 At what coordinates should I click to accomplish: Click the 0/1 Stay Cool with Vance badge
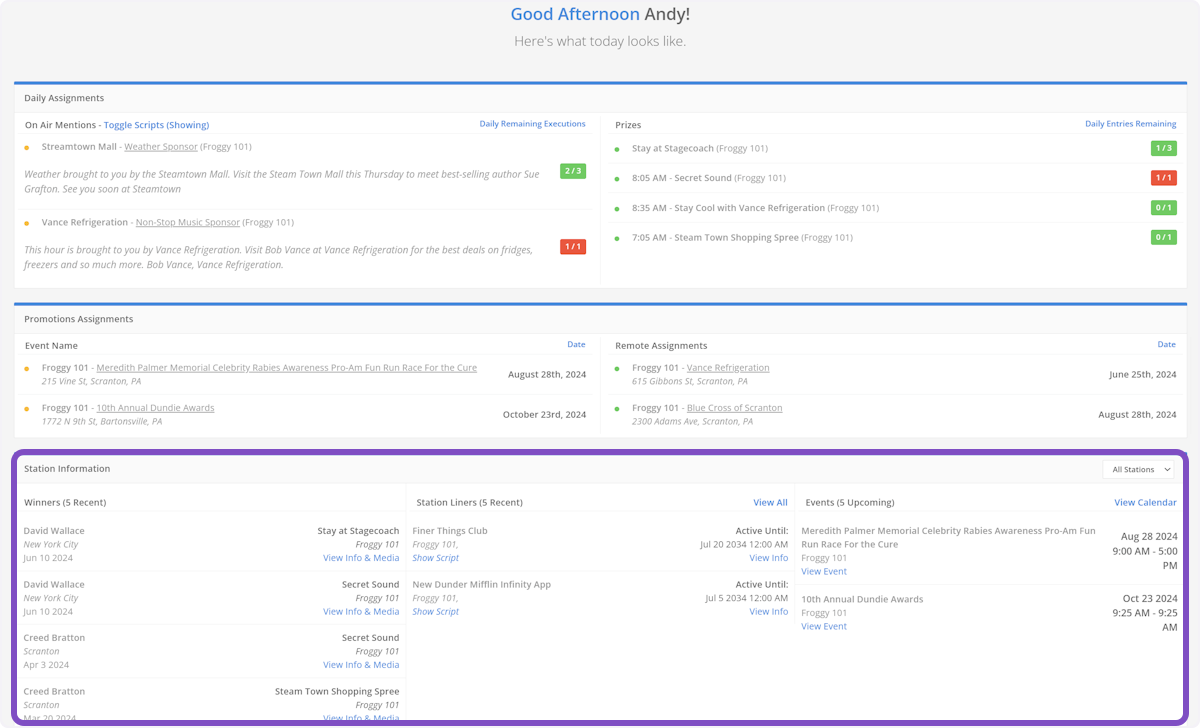tap(1163, 208)
